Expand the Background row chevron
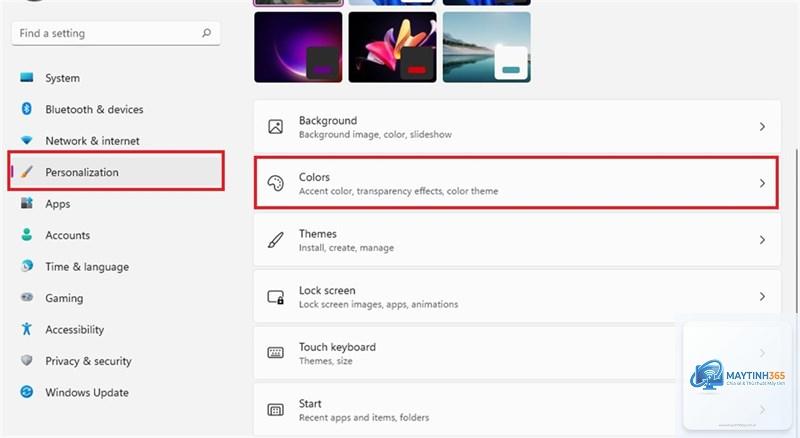Screen dimensions: 800x438 pyautogui.click(x=762, y=127)
